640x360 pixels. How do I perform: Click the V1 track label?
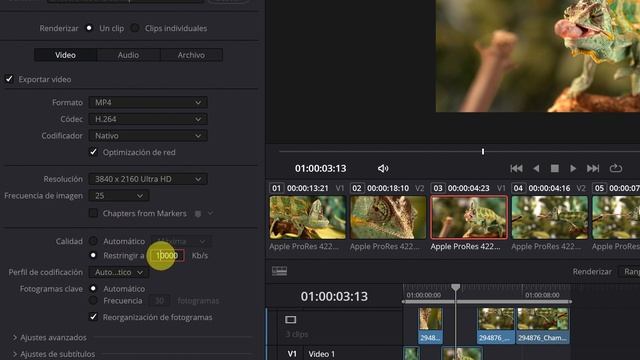(292, 354)
